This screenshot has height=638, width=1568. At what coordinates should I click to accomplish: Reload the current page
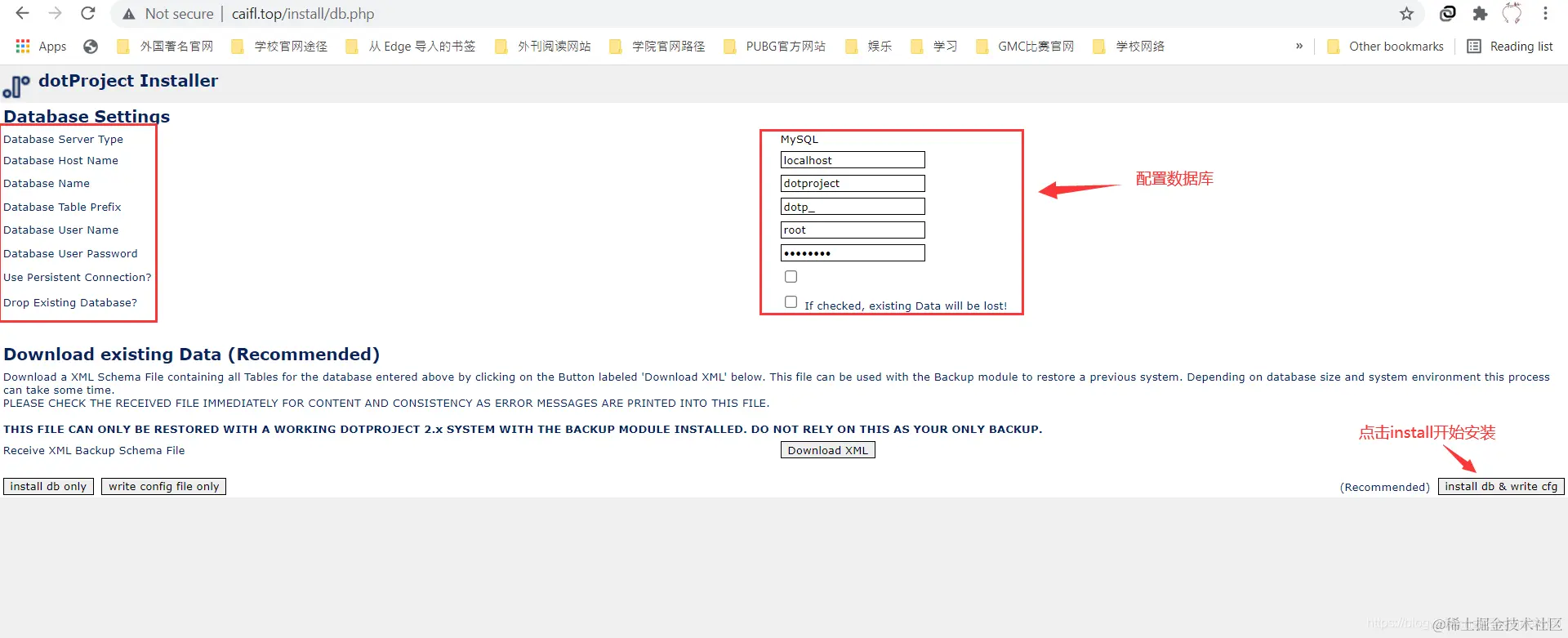(x=88, y=14)
